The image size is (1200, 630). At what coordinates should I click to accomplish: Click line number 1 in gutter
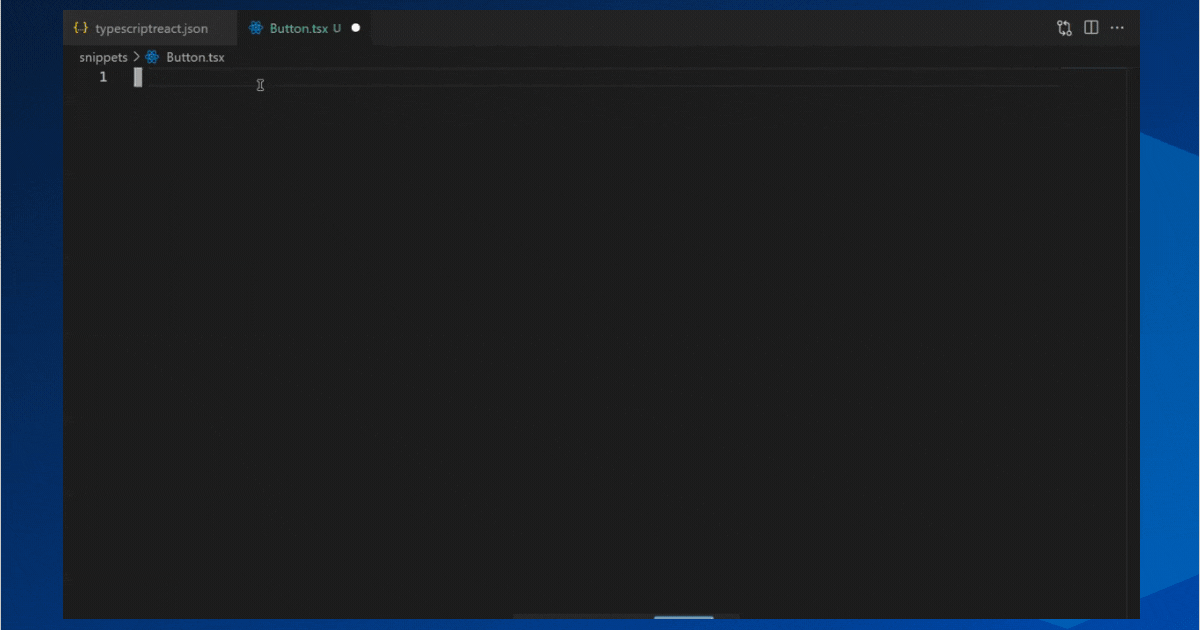coord(103,77)
